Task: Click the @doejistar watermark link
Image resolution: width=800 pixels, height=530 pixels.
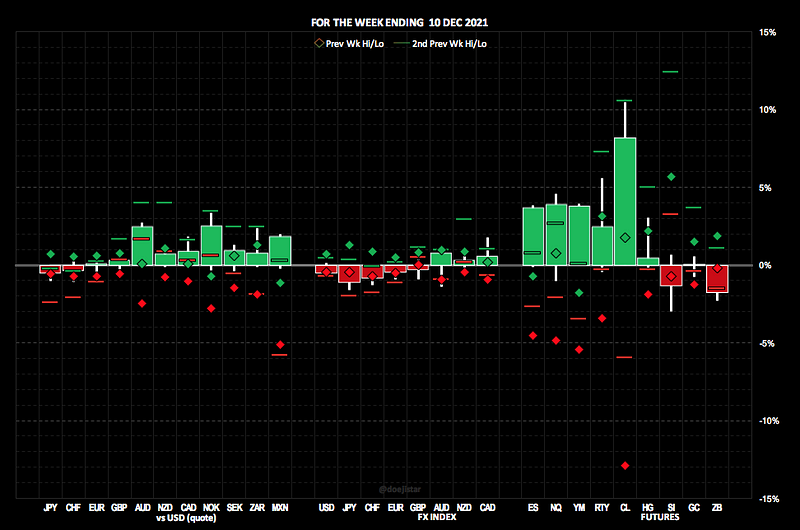Action: pos(400,489)
